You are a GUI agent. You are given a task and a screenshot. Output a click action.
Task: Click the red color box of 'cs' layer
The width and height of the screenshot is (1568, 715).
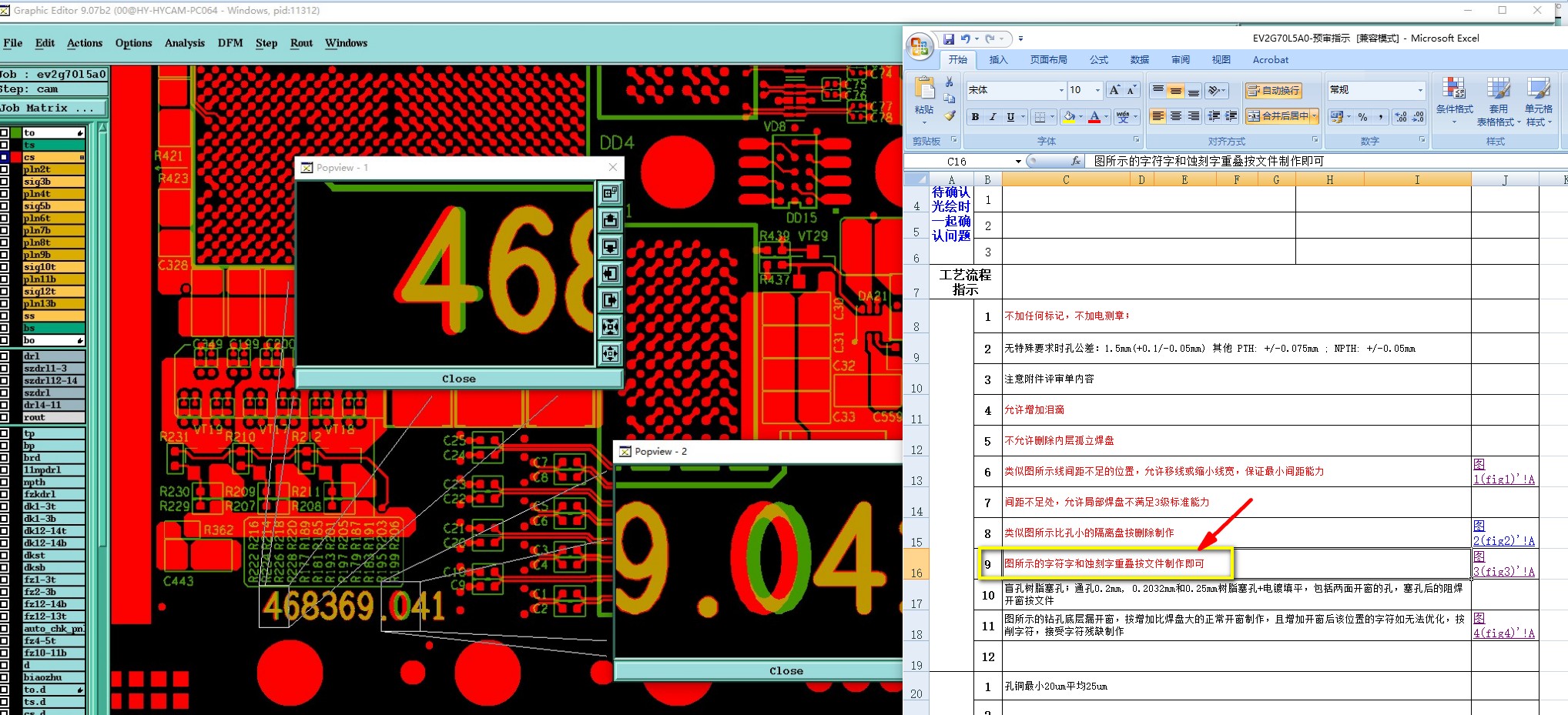pyautogui.click(x=15, y=157)
